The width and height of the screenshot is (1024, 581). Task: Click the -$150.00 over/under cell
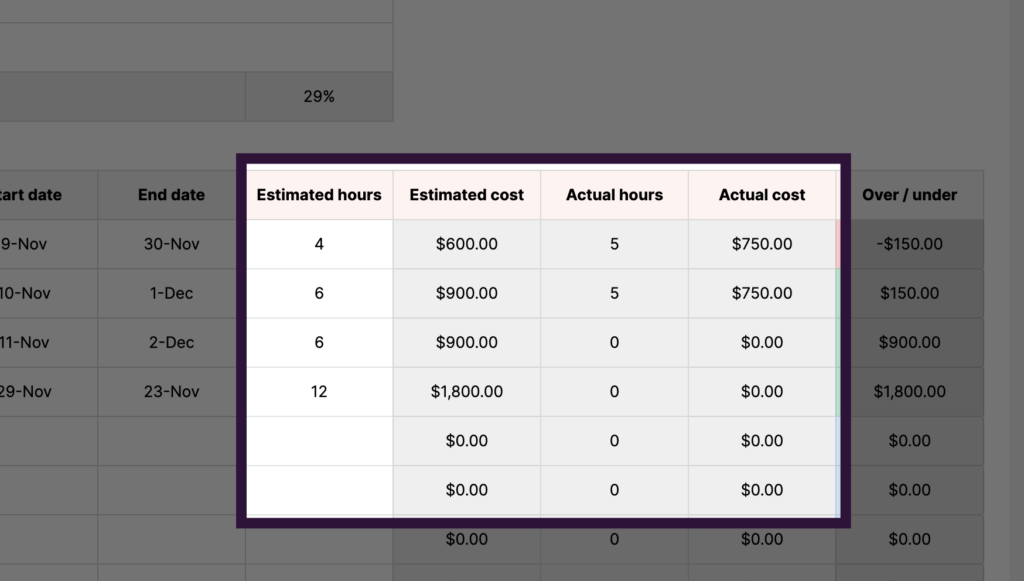(909, 244)
